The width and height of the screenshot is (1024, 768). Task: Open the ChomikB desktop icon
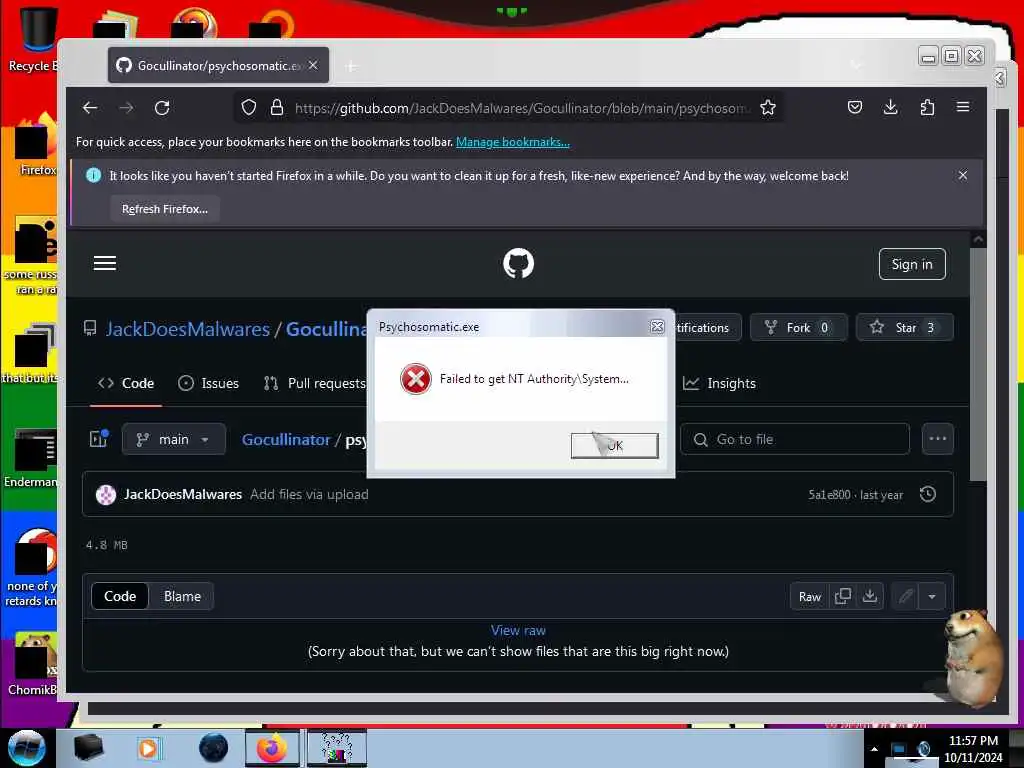(x=33, y=663)
